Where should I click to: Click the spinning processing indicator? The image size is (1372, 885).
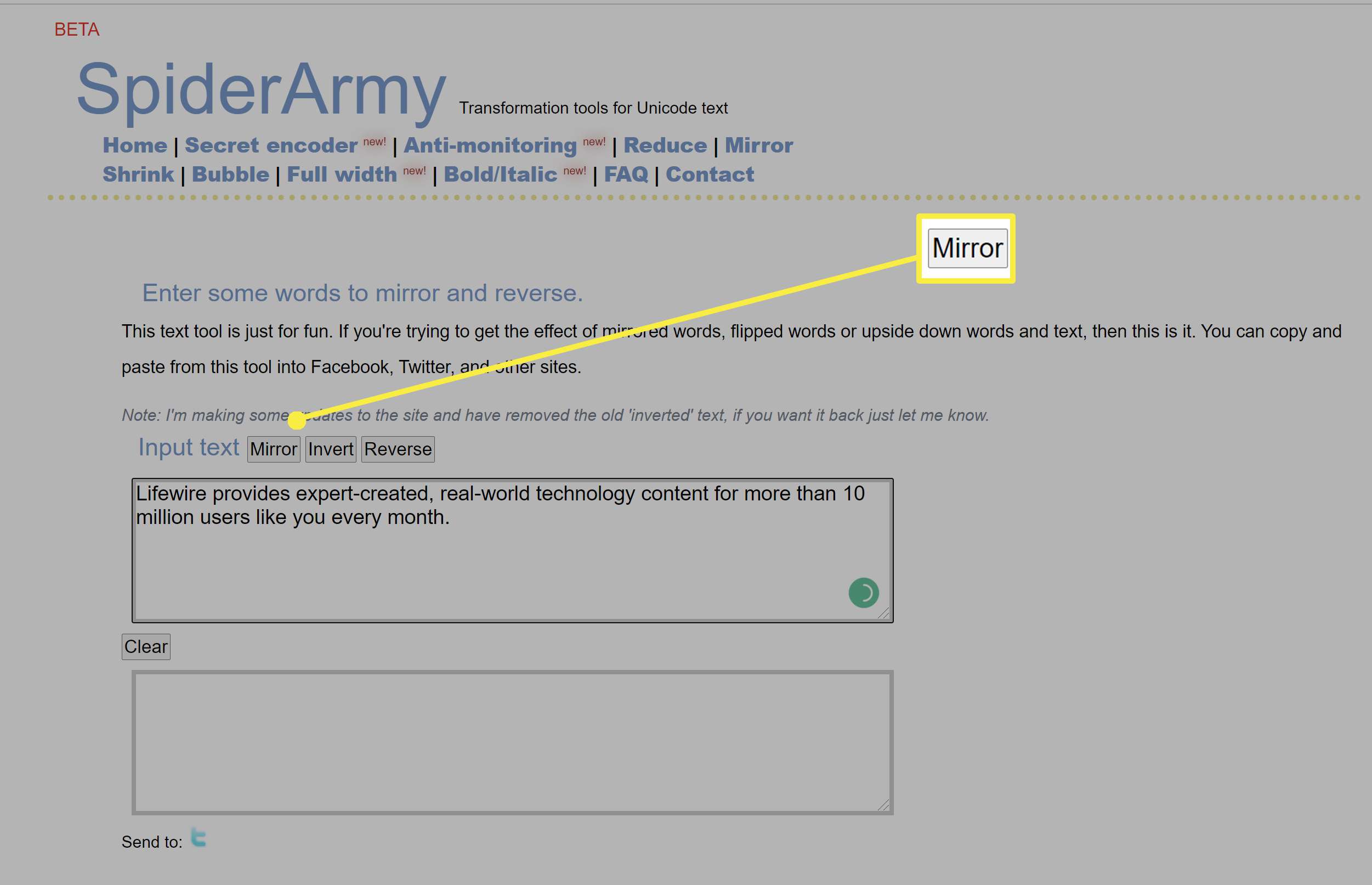click(862, 591)
